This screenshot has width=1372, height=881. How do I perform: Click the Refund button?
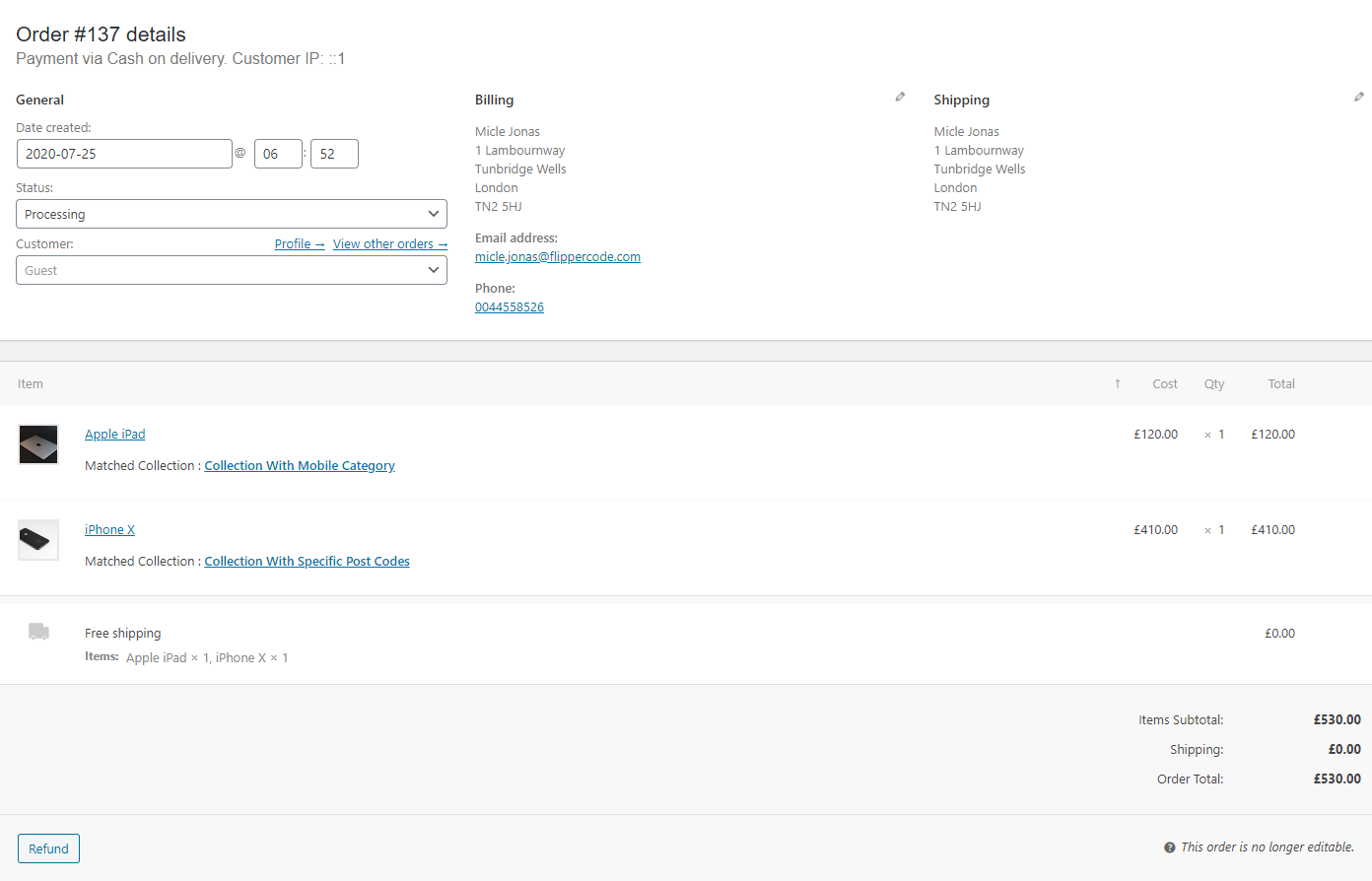(x=48, y=848)
